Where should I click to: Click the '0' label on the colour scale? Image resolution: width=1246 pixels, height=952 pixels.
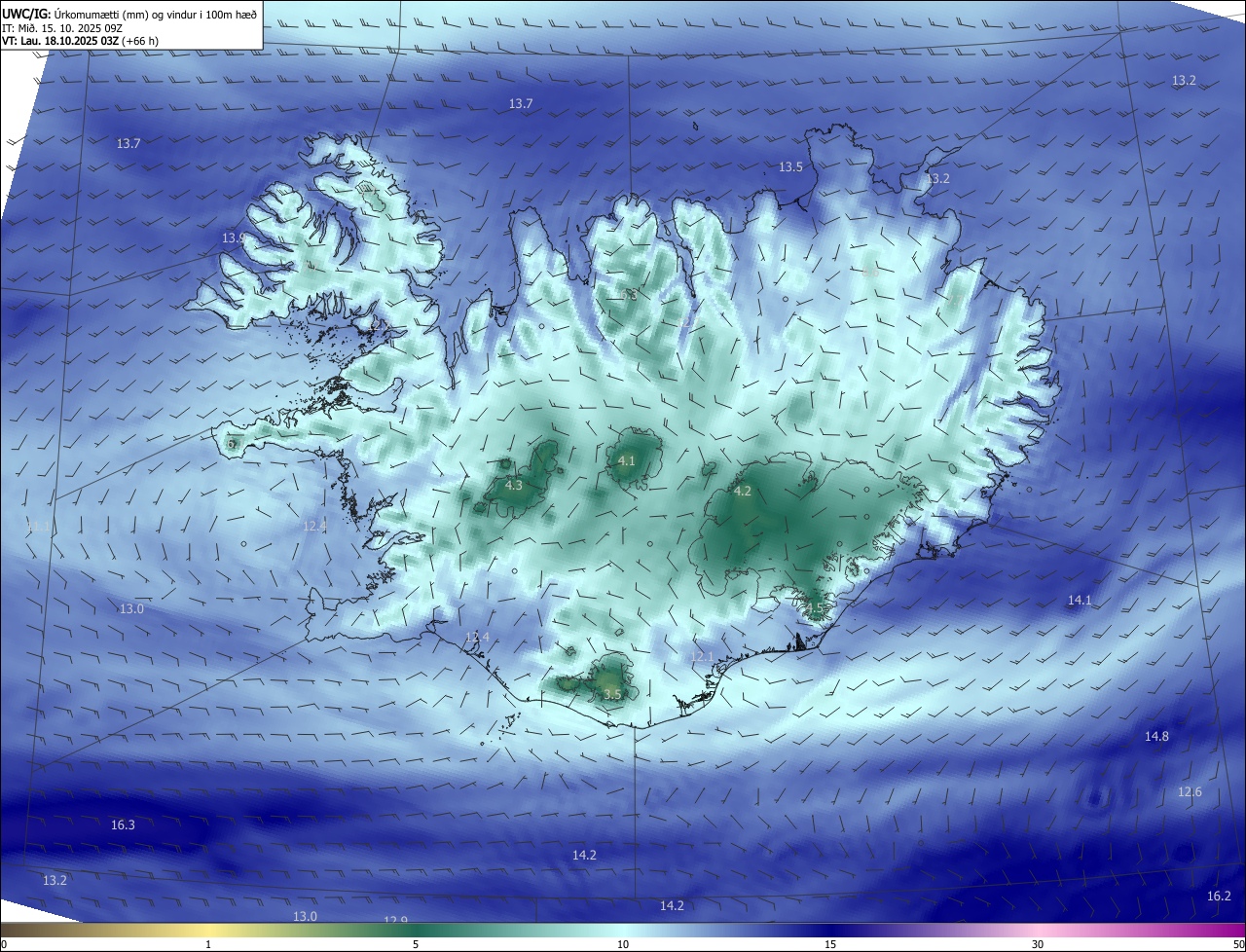4,944
